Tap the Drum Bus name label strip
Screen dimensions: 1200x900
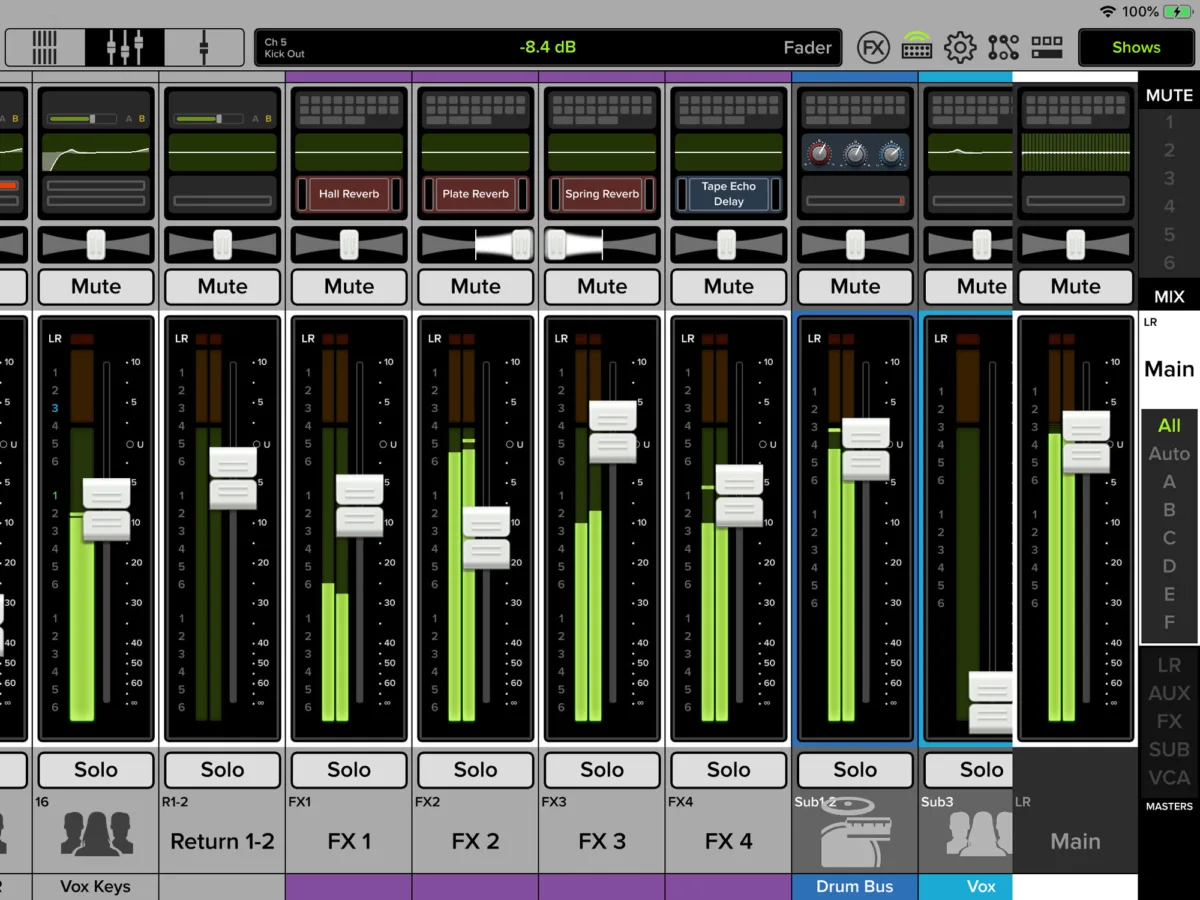point(855,887)
